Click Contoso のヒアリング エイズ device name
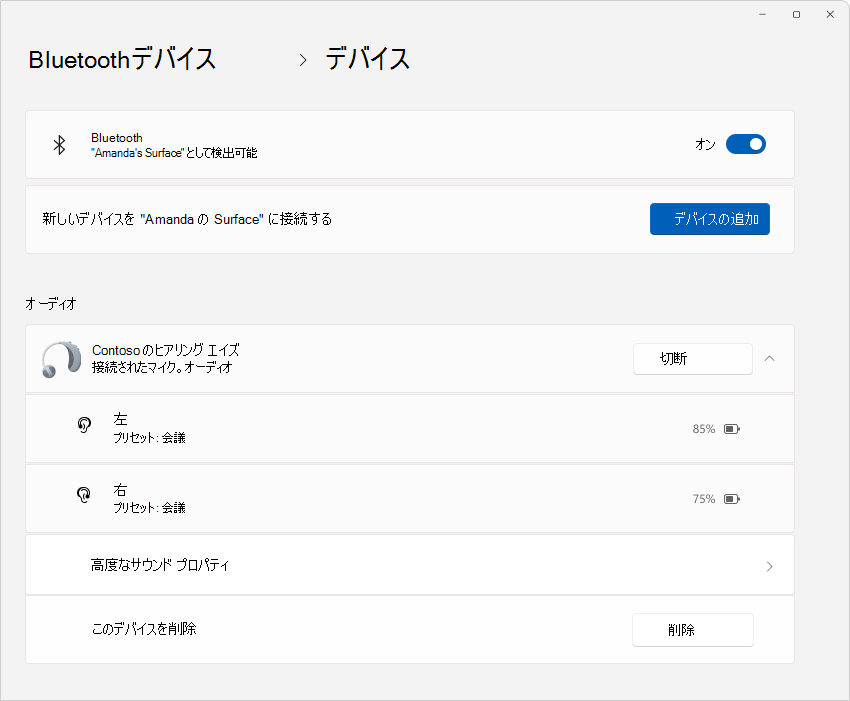 point(165,350)
